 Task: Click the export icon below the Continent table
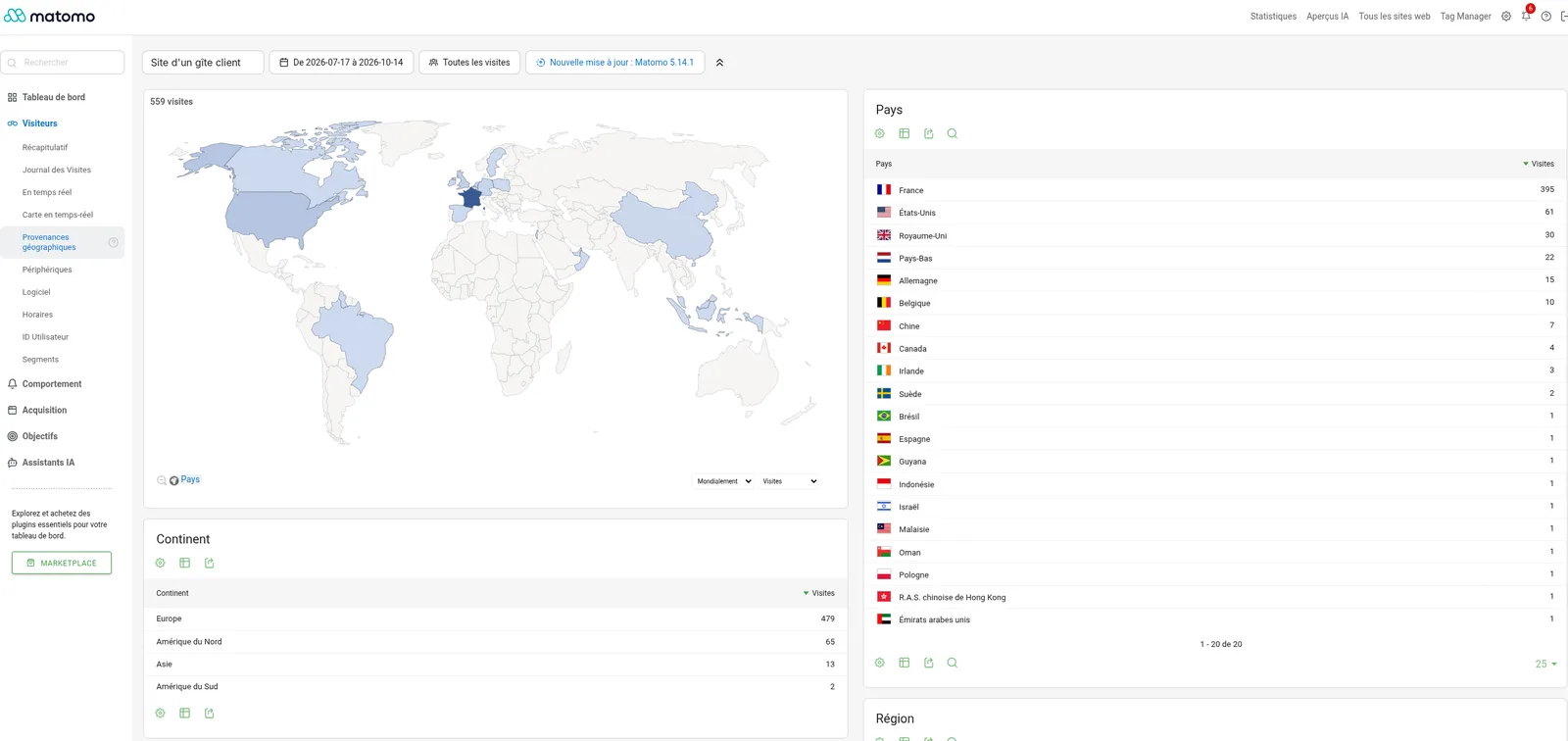[210, 713]
